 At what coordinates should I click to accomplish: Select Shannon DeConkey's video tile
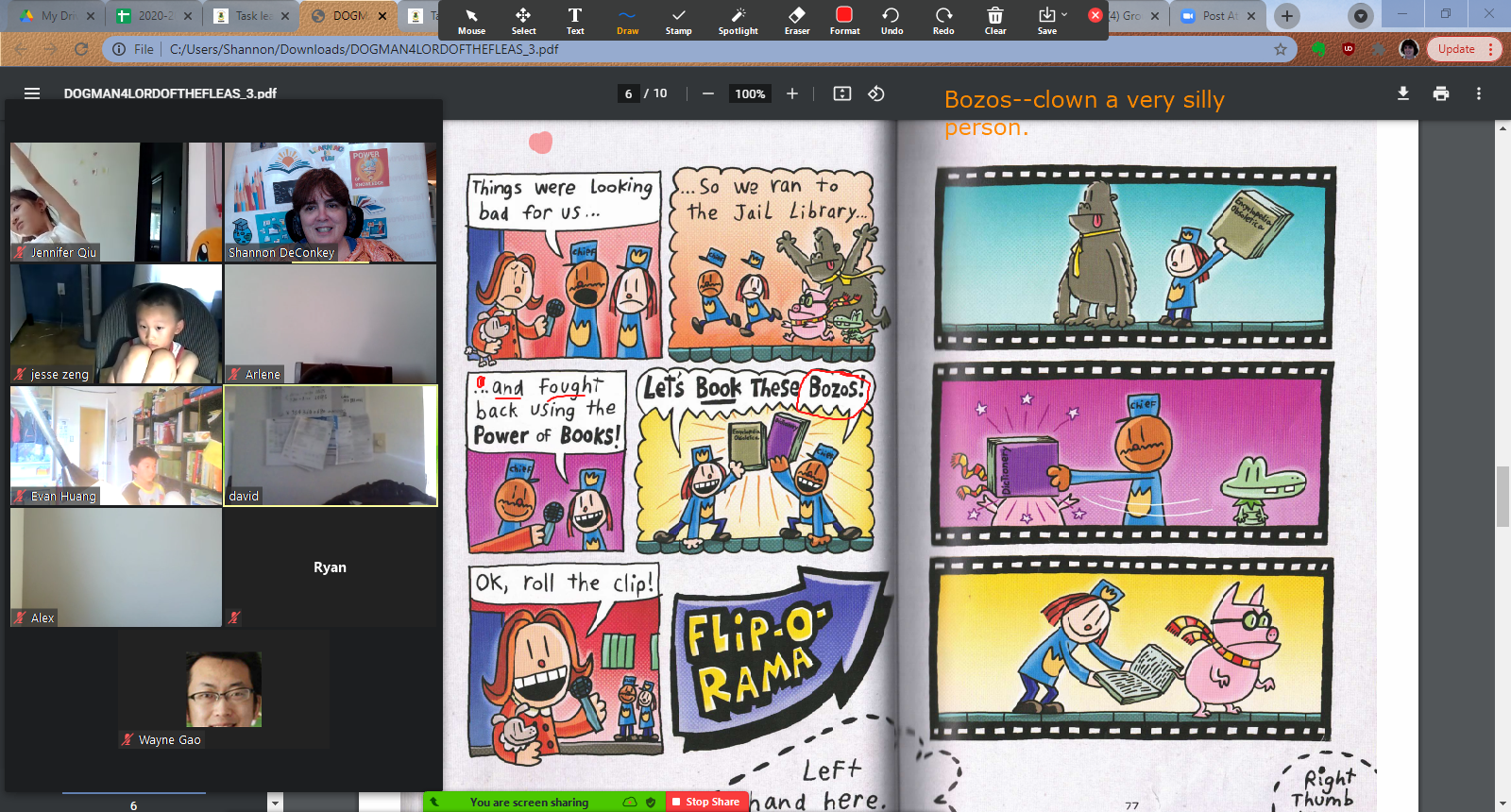[x=331, y=202]
